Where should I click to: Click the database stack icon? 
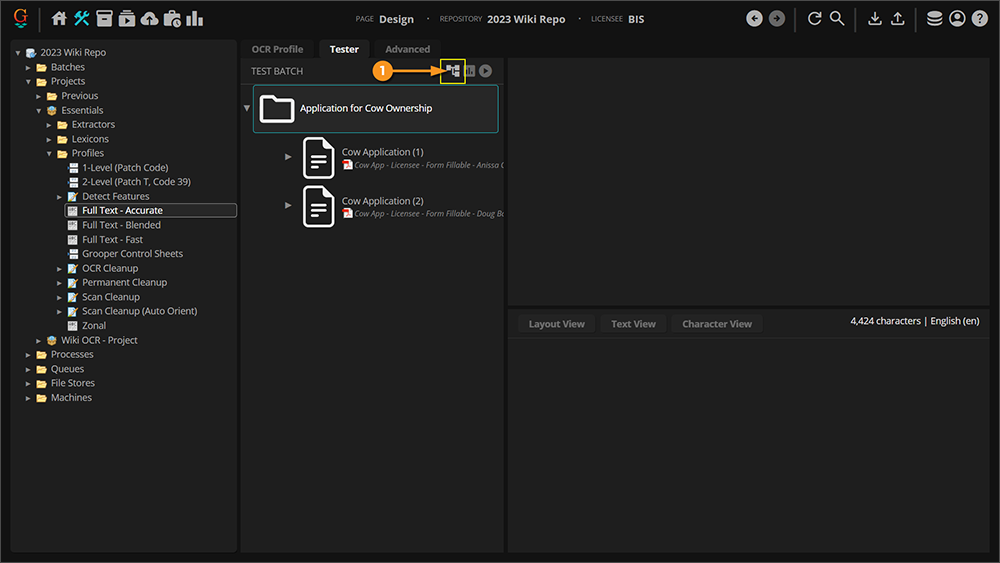pos(934,18)
